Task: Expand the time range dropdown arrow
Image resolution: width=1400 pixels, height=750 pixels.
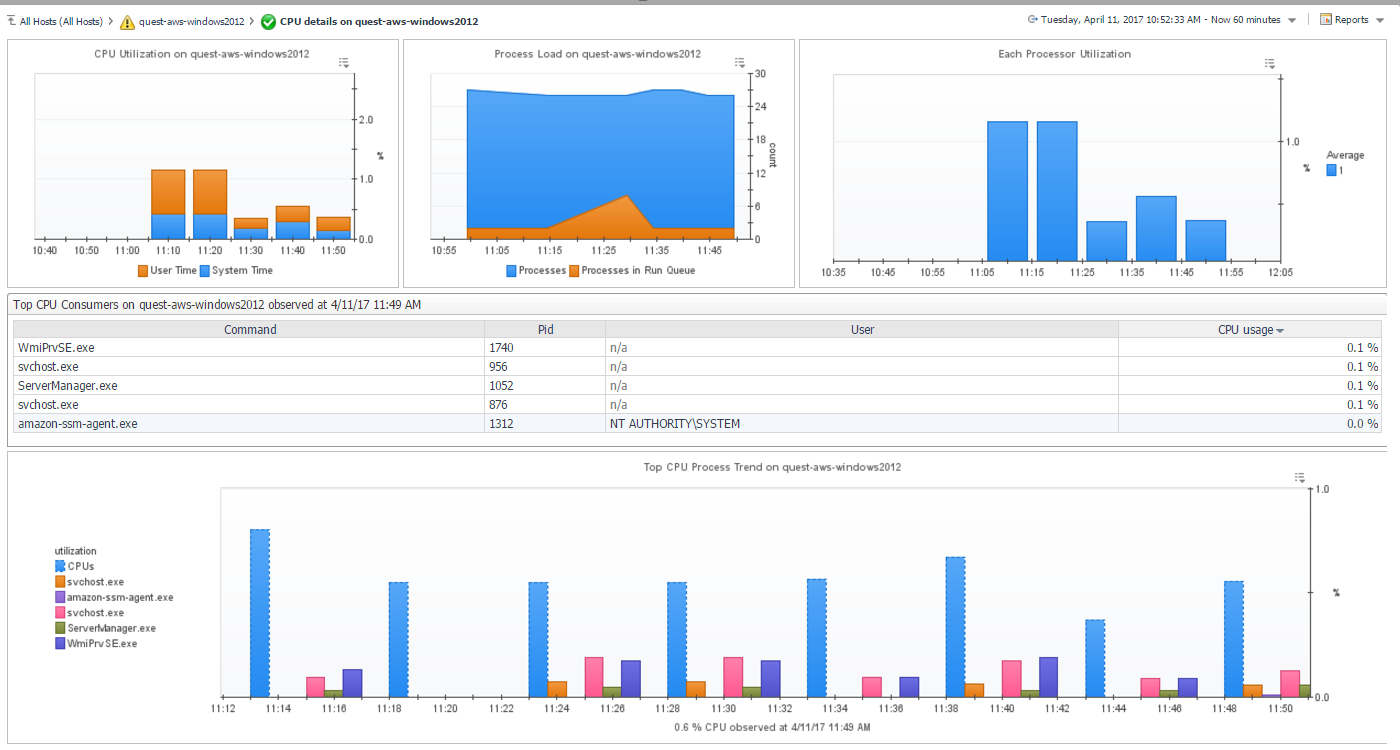Action: (1292, 20)
